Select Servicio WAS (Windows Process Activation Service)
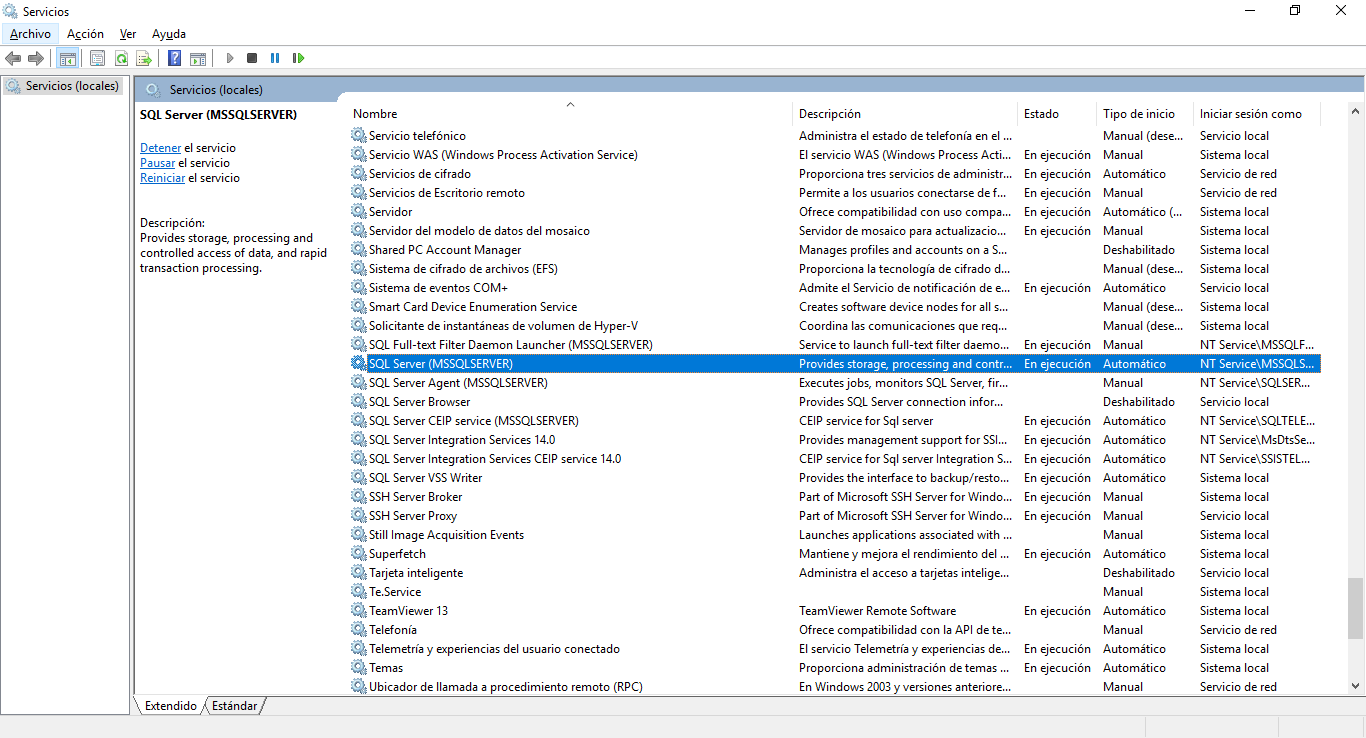 pos(834,155)
